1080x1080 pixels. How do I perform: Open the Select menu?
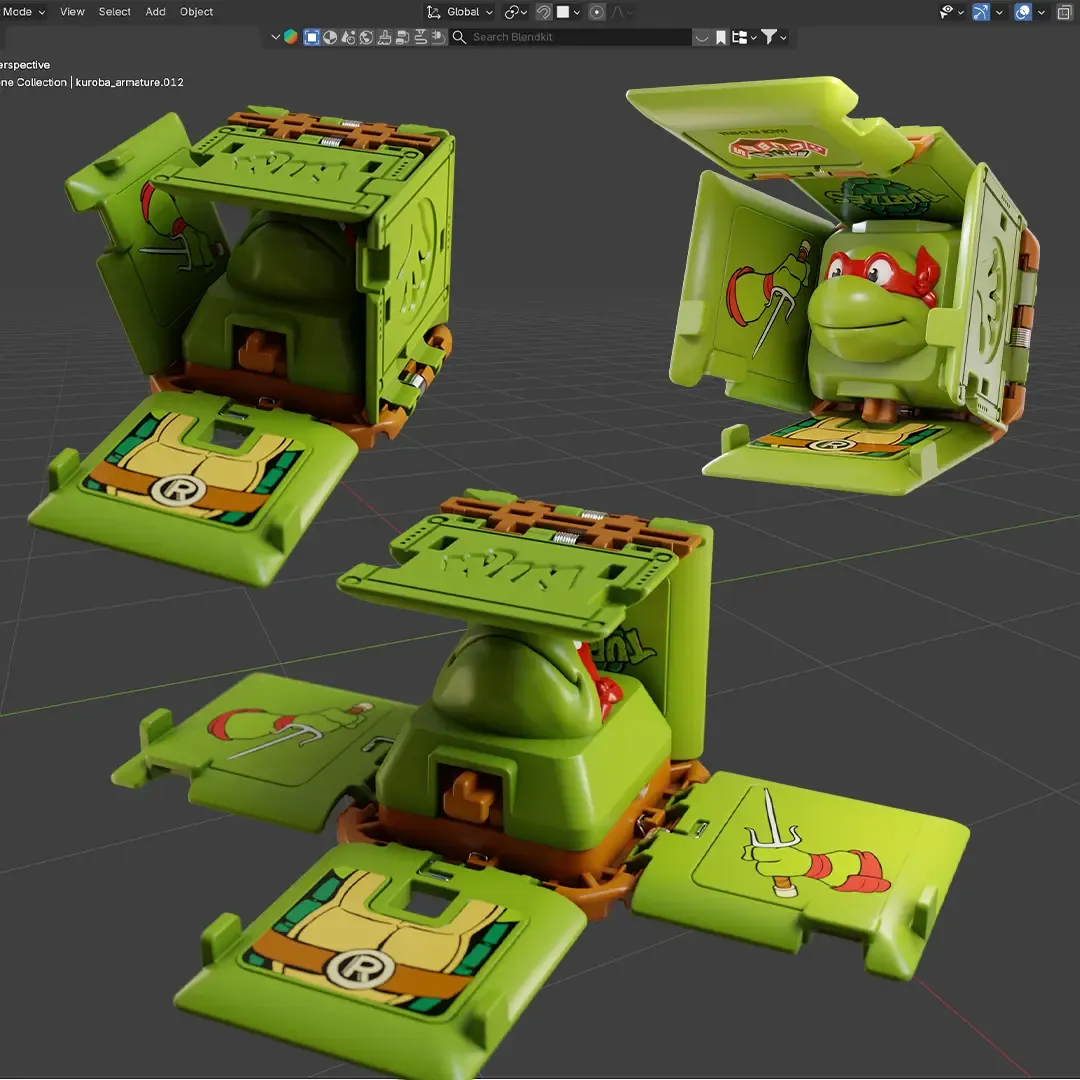pos(114,12)
